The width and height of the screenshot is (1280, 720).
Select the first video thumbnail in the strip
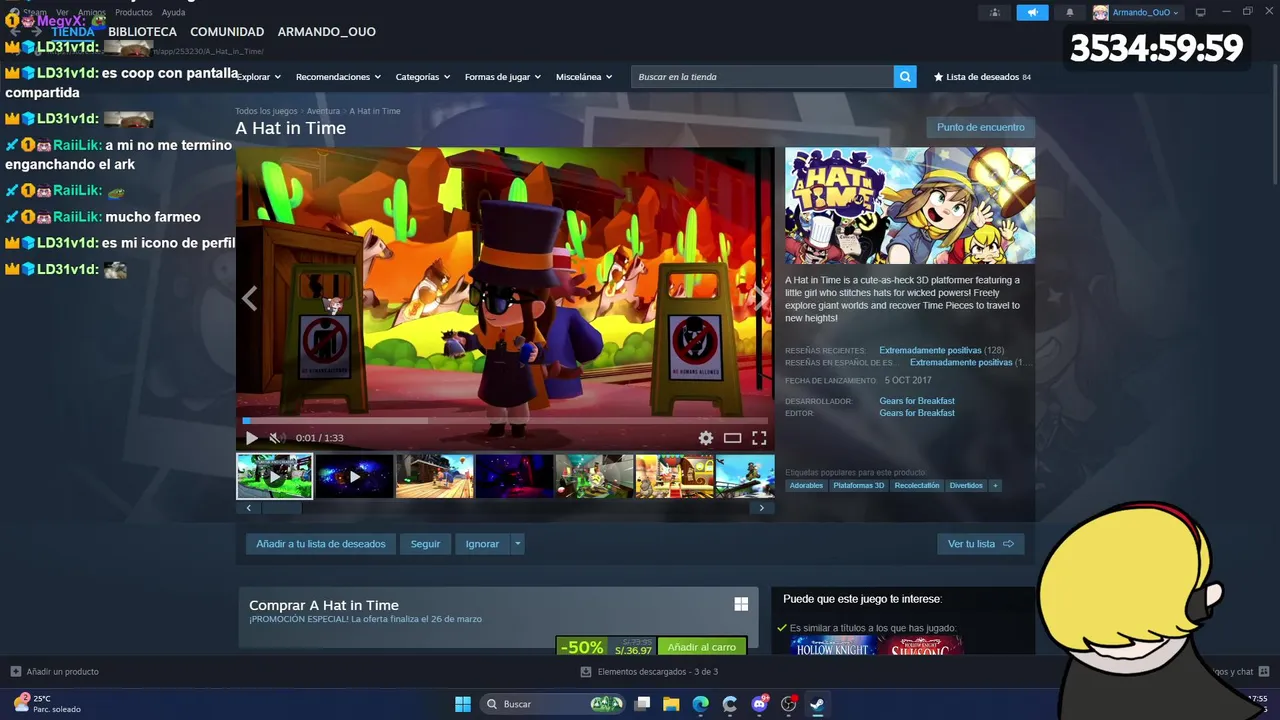[x=275, y=476]
